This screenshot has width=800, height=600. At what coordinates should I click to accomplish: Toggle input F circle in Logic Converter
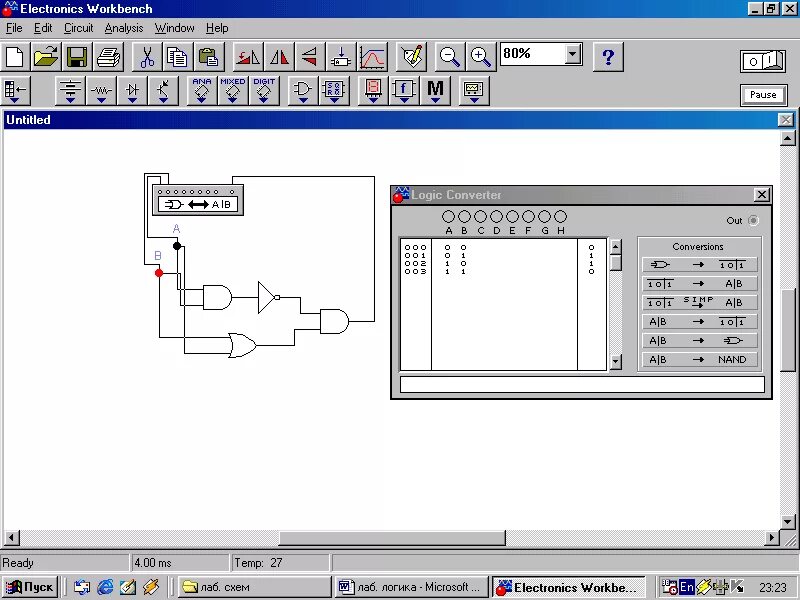(x=528, y=217)
